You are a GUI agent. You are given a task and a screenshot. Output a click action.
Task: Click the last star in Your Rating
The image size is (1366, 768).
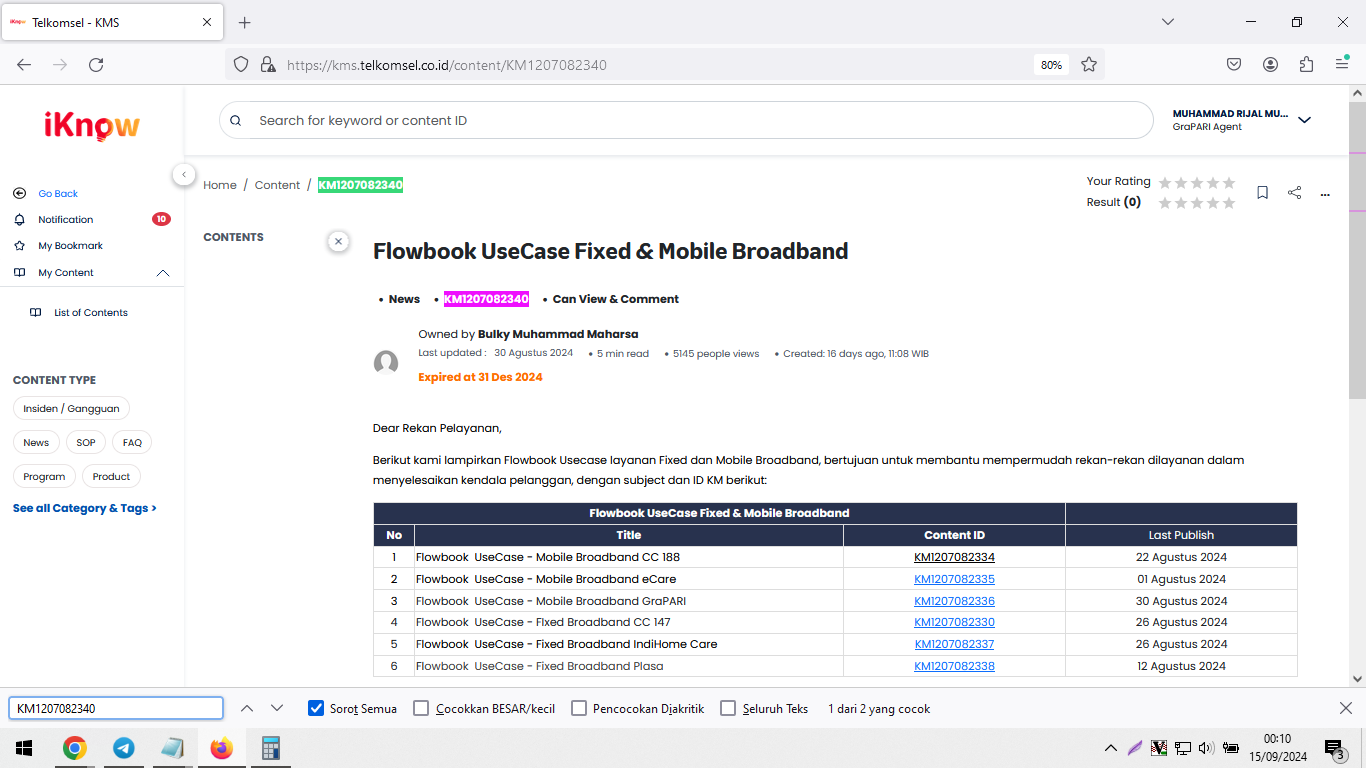(1229, 182)
